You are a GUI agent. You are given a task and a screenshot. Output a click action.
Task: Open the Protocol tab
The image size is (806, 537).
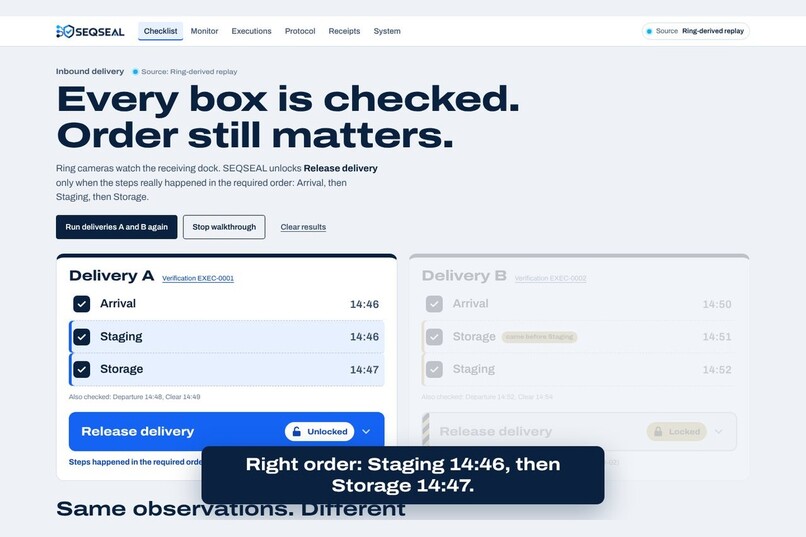point(300,31)
